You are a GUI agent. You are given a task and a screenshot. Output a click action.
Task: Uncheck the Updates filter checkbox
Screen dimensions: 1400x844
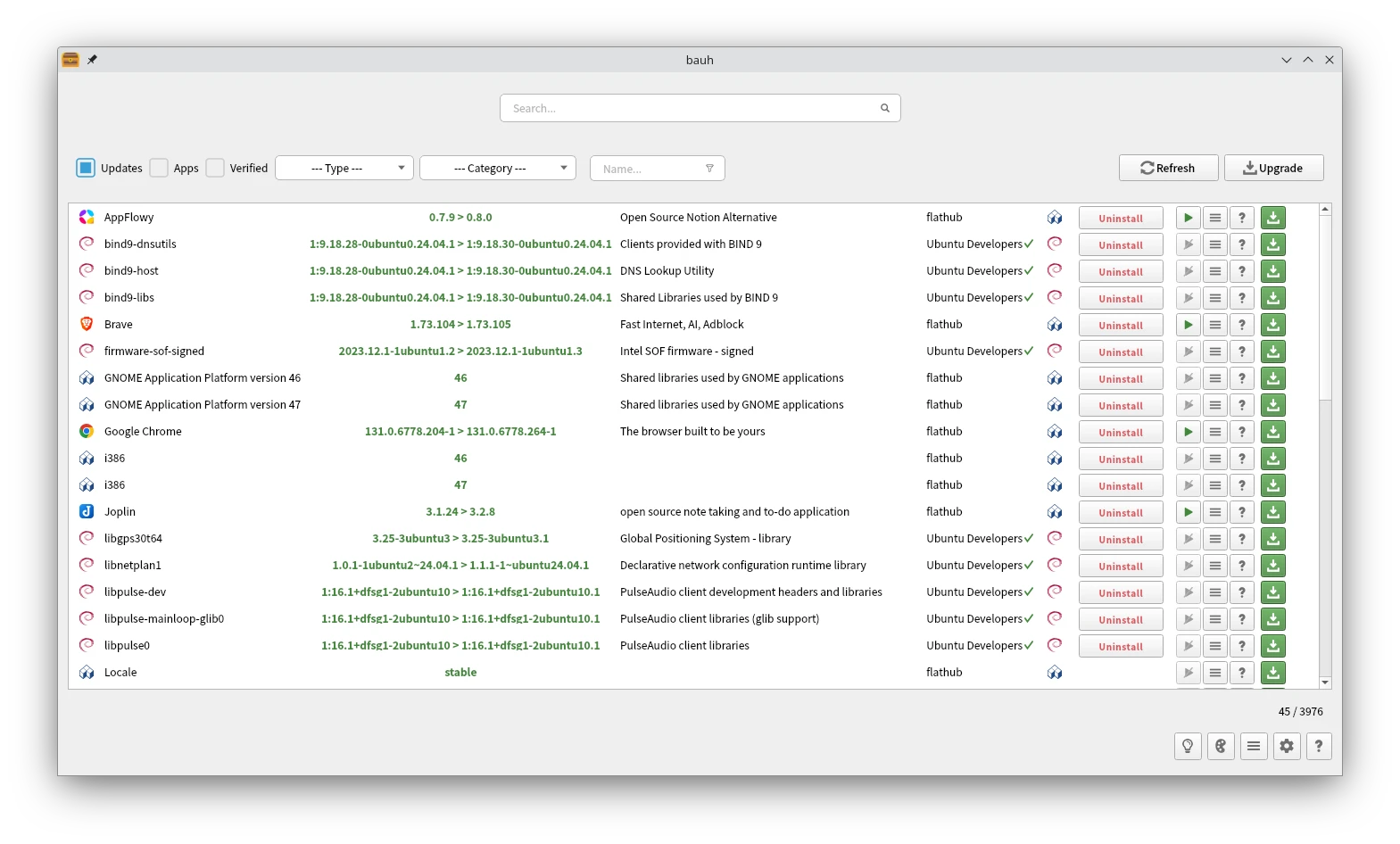[86, 168]
